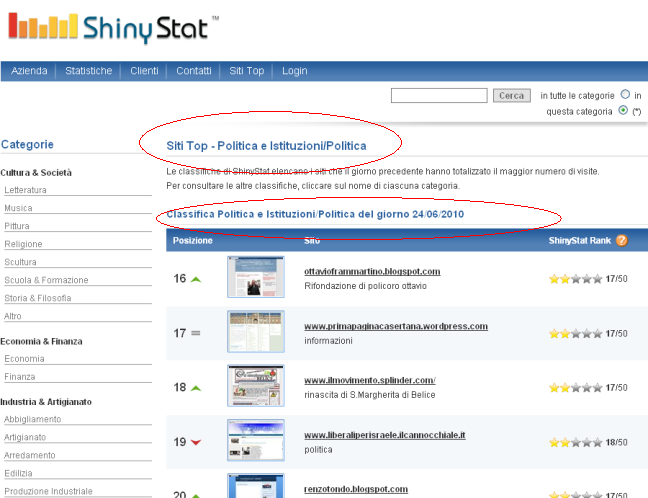648x498 pixels.
Task: Open www.liberaliperisraele.ilcannocchiale.it link
Action: (385, 435)
